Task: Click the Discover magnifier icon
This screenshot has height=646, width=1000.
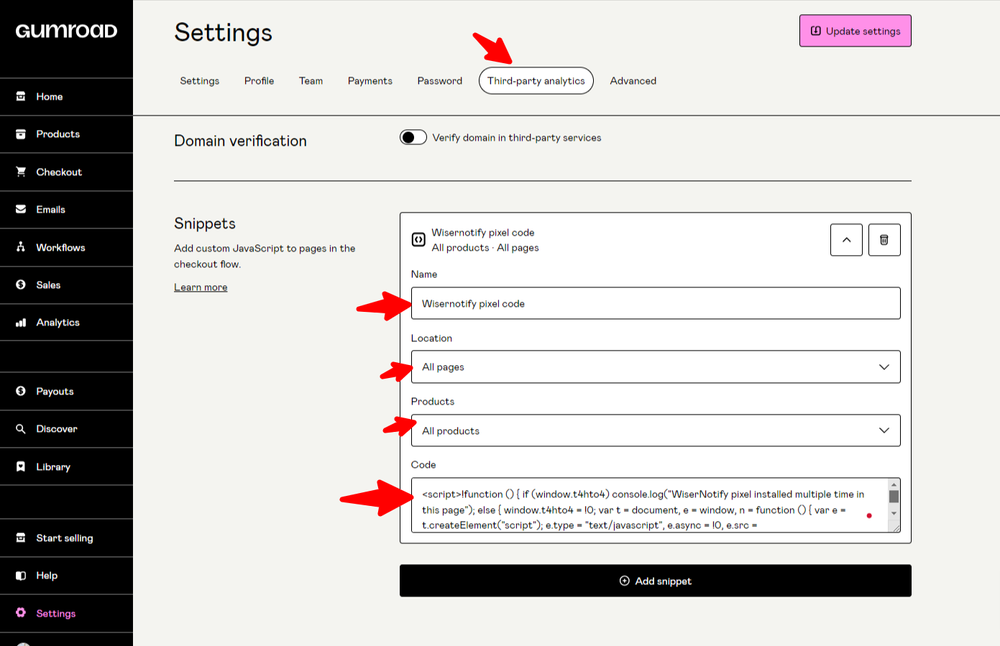Action: pos(20,429)
